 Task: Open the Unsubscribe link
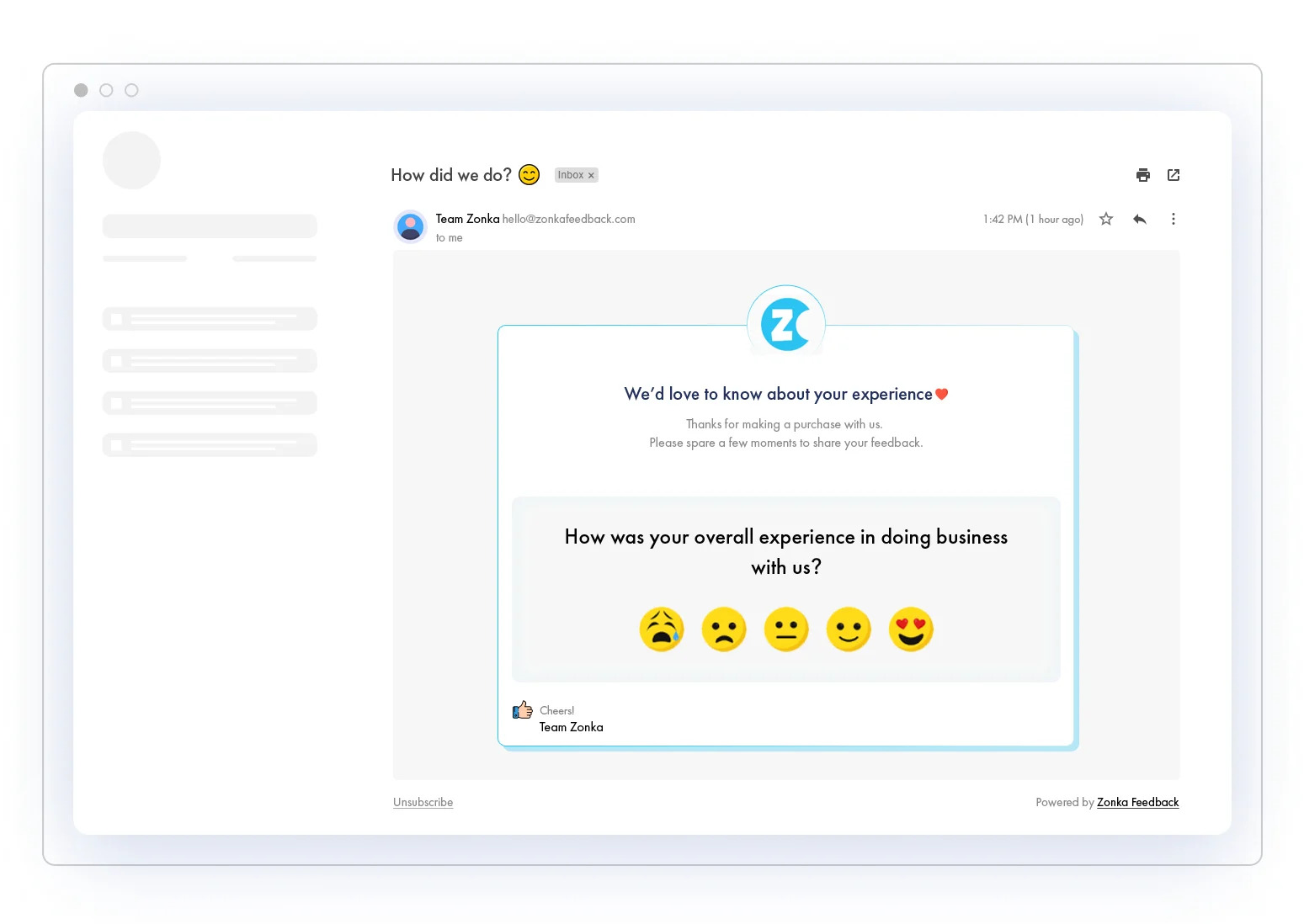point(423,802)
